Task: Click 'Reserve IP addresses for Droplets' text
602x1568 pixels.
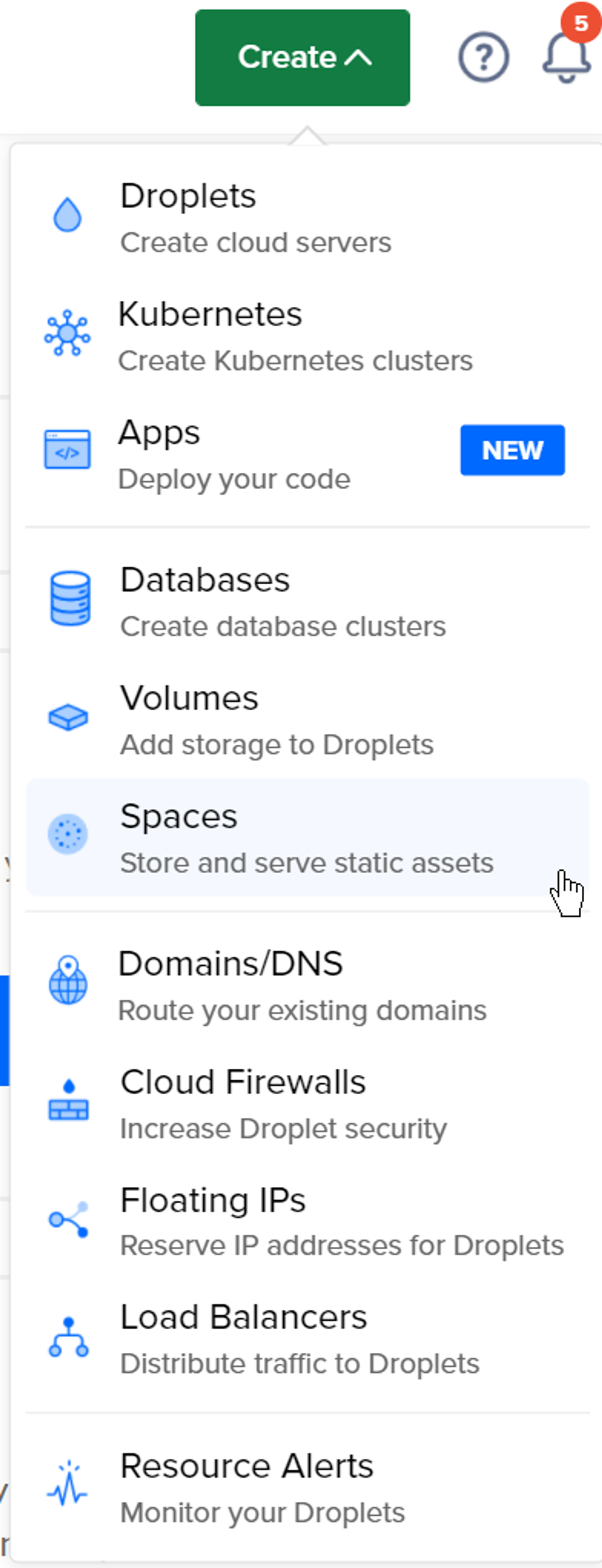Action: coord(342,1246)
